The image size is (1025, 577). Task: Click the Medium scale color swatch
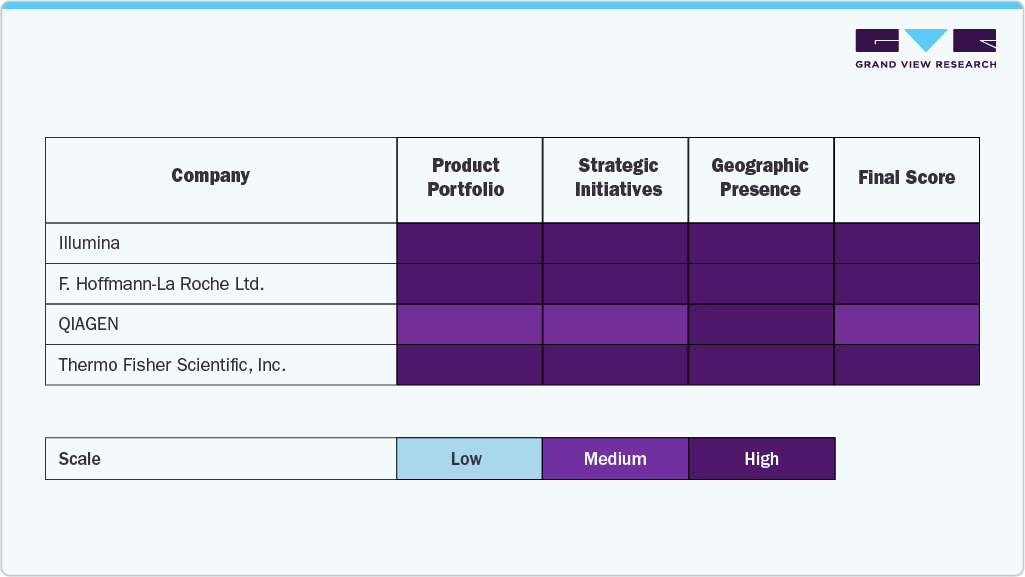[615, 459]
